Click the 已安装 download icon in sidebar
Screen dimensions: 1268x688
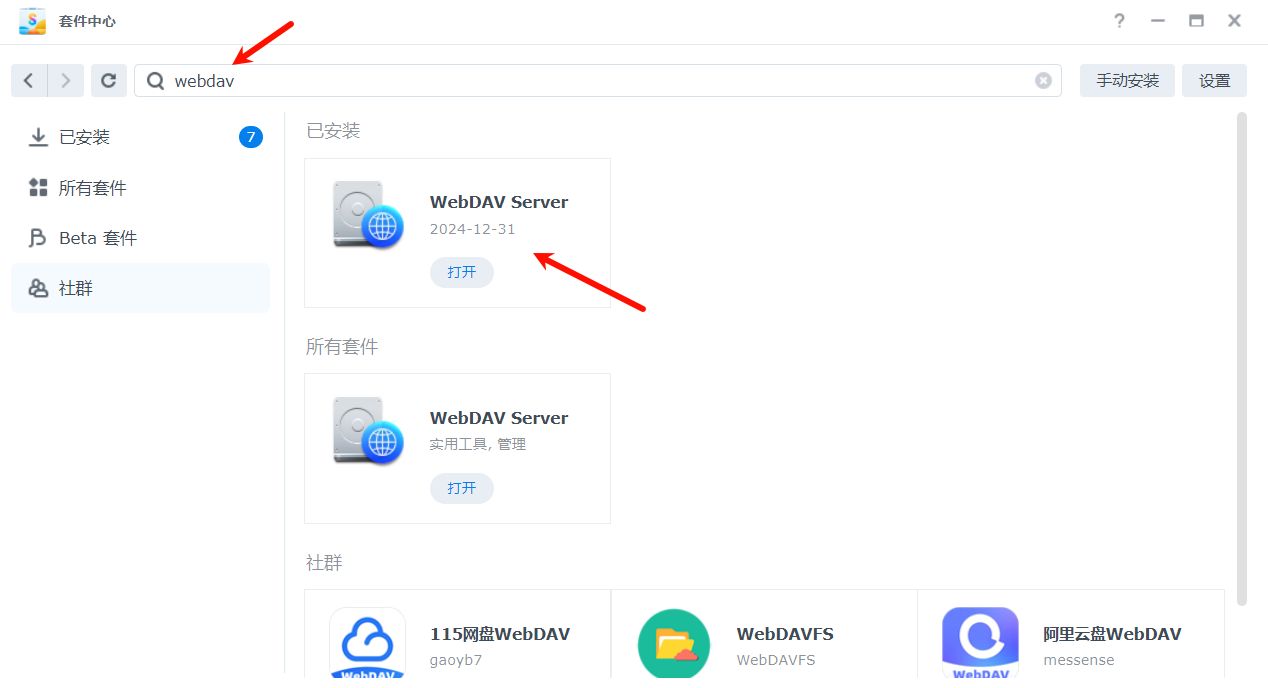38,137
